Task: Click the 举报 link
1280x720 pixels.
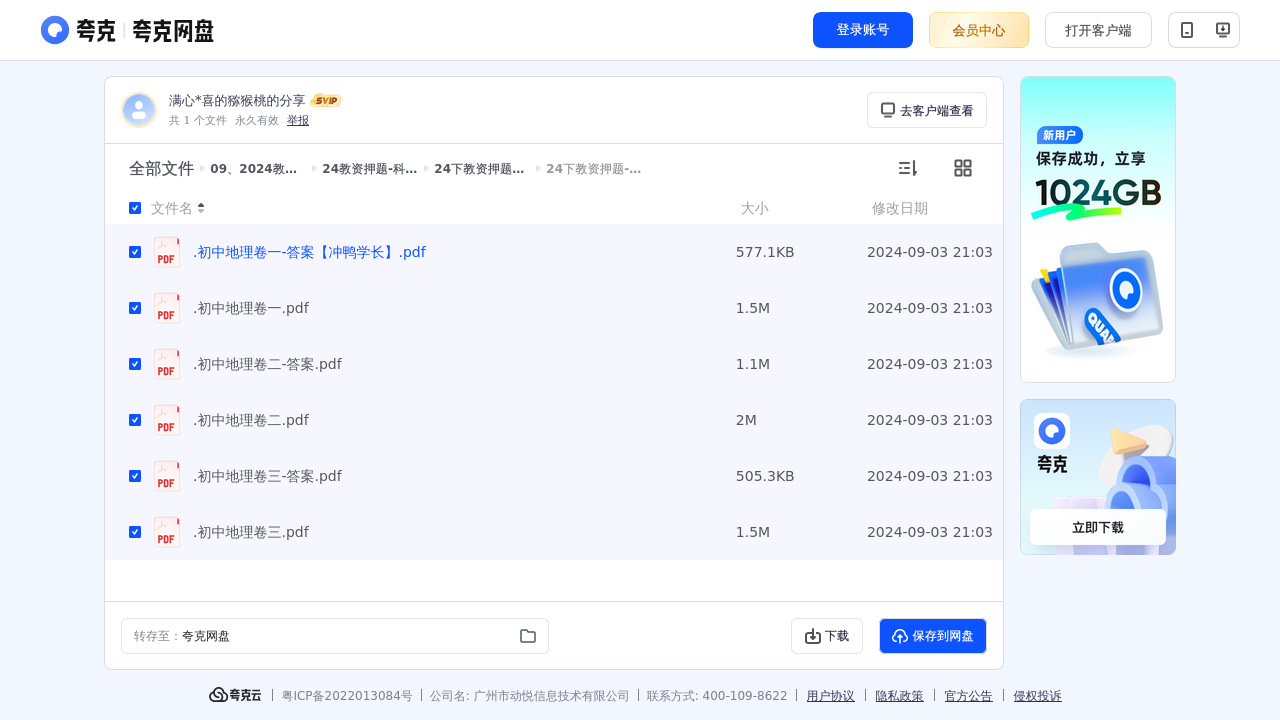Action: [298, 120]
